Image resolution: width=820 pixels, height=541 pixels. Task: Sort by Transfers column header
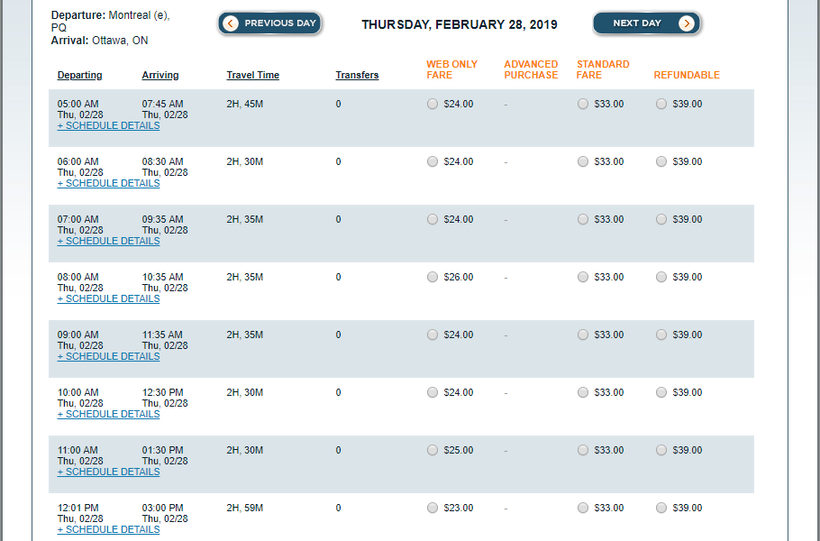click(357, 75)
